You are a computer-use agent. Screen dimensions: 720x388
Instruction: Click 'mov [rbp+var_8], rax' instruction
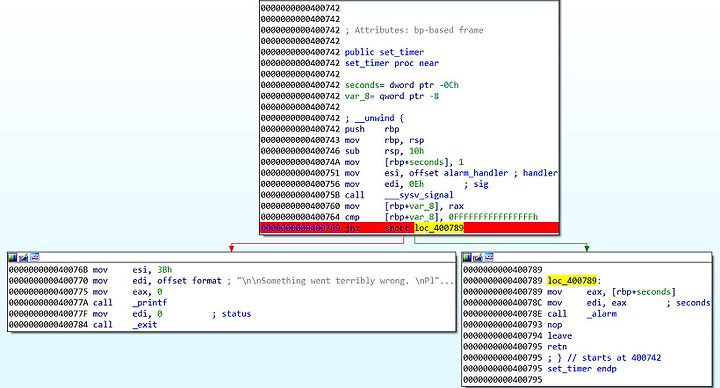coord(404,206)
